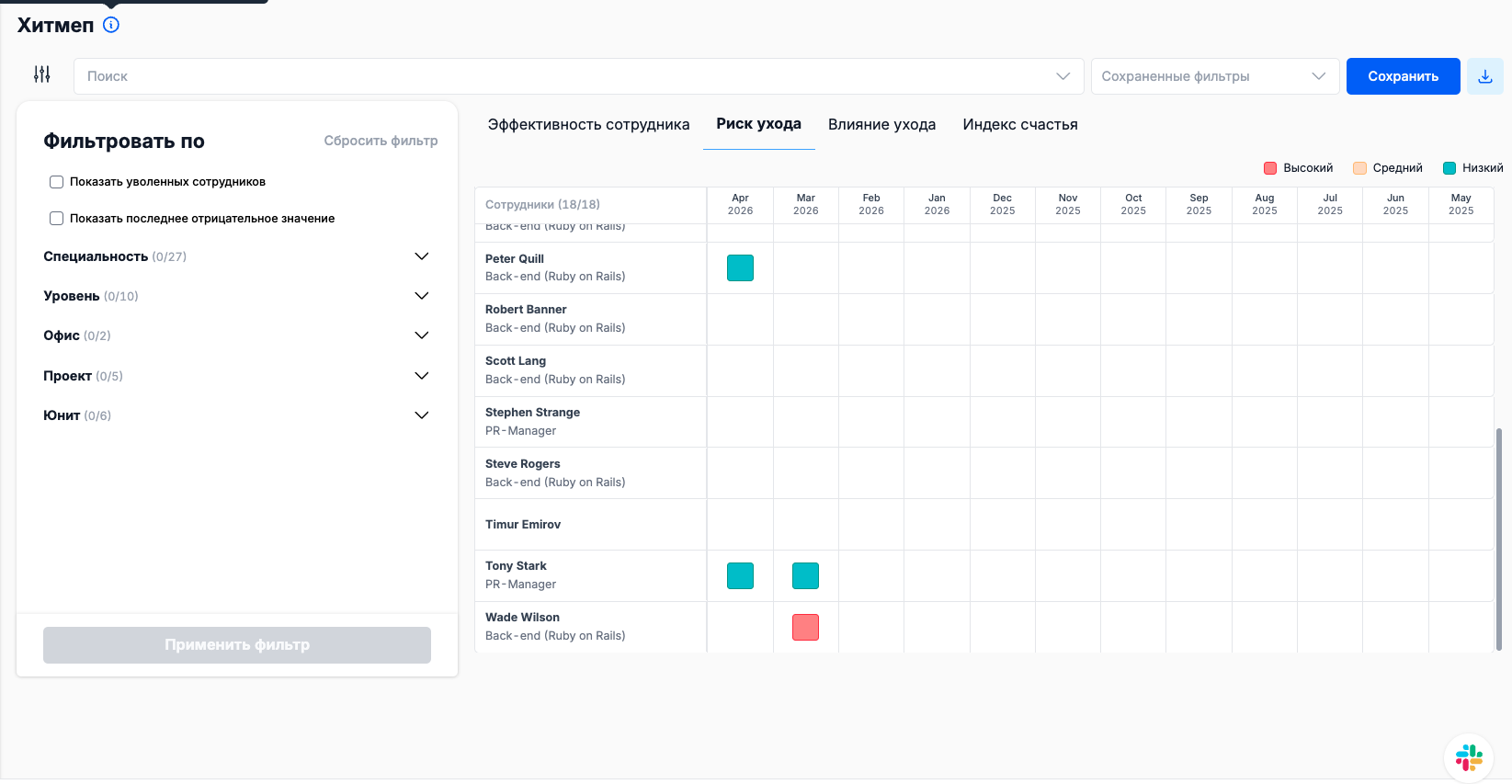
Task: Click the download export icon
Action: coord(1484,76)
